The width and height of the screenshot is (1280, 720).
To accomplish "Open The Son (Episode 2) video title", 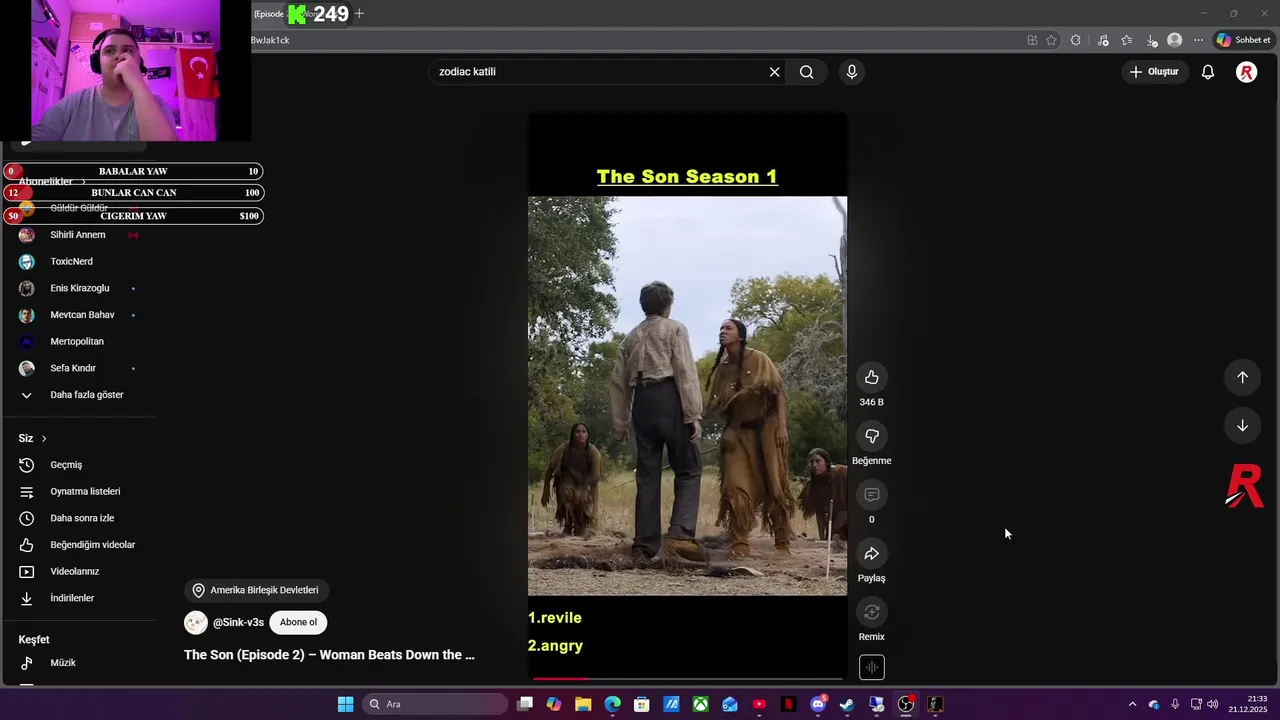I will [329, 655].
